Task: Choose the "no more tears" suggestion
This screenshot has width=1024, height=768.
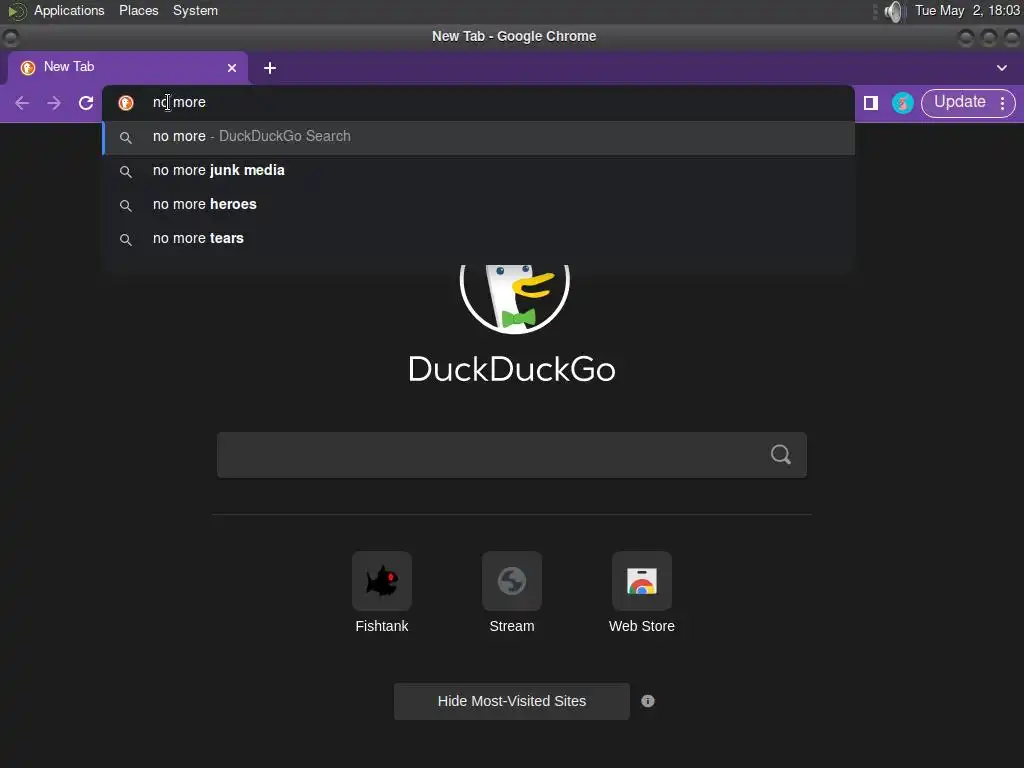Action: pyautogui.click(x=479, y=239)
